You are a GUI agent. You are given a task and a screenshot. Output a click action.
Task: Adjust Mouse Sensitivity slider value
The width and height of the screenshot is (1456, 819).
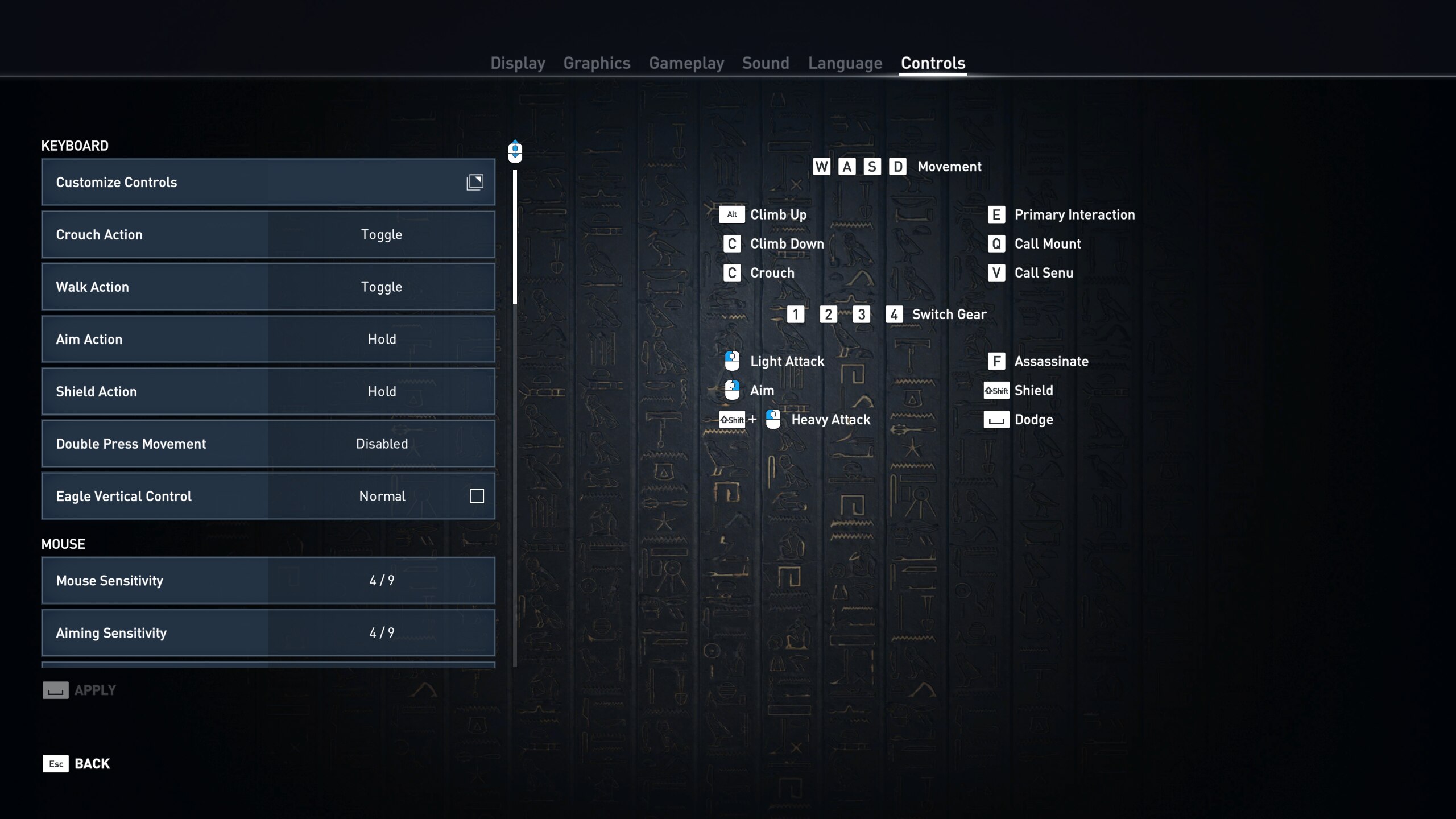click(381, 580)
